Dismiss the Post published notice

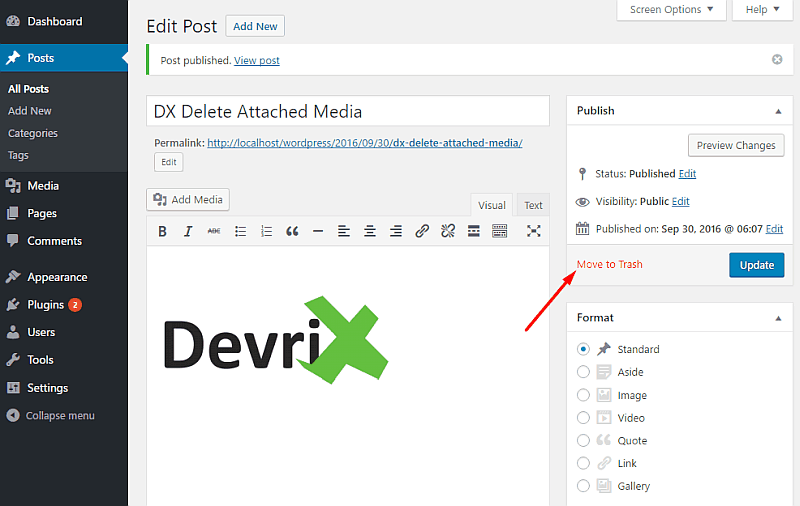tap(777, 60)
